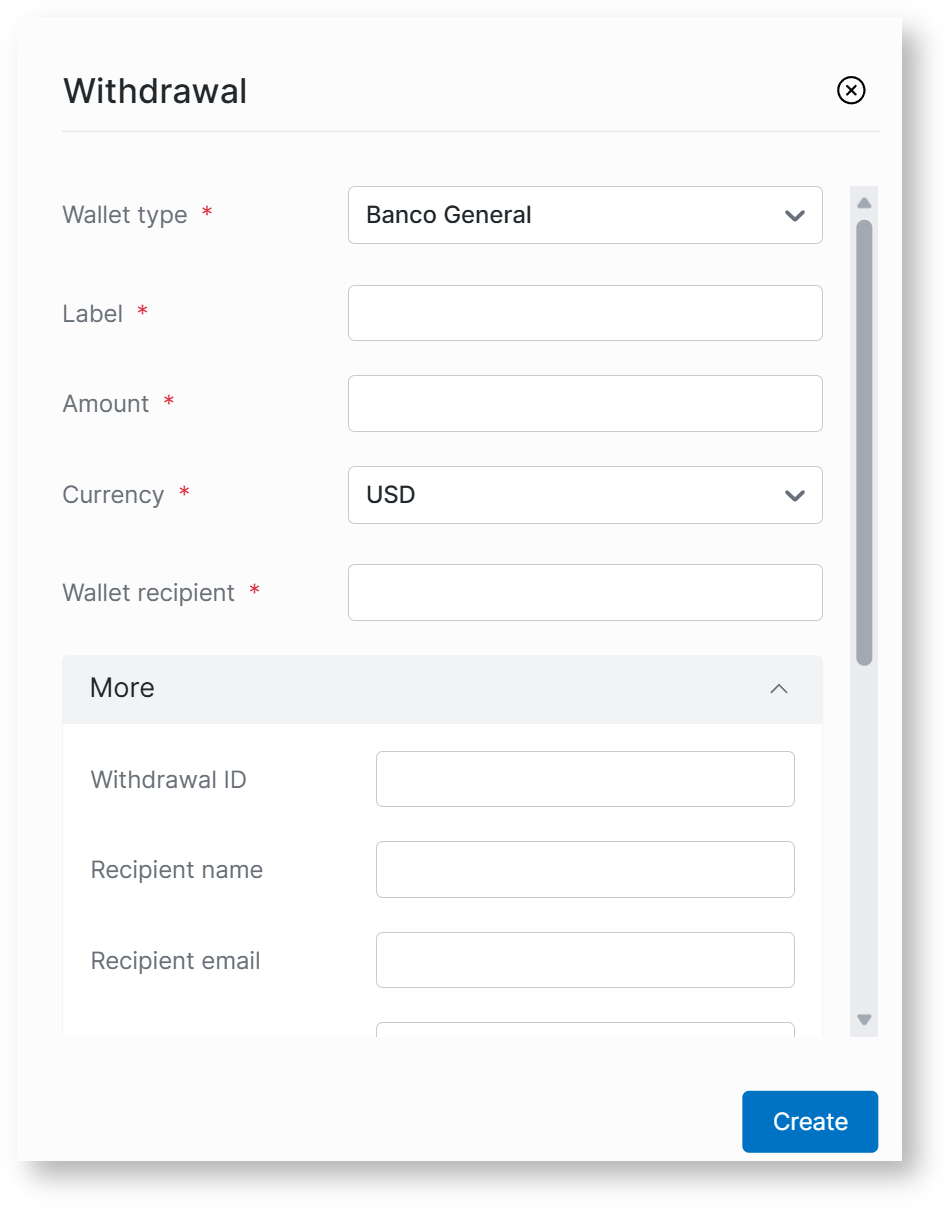The image size is (950, 1209).
Task: Open the Currency dropdown showing USD
Action: pos(584,495)
